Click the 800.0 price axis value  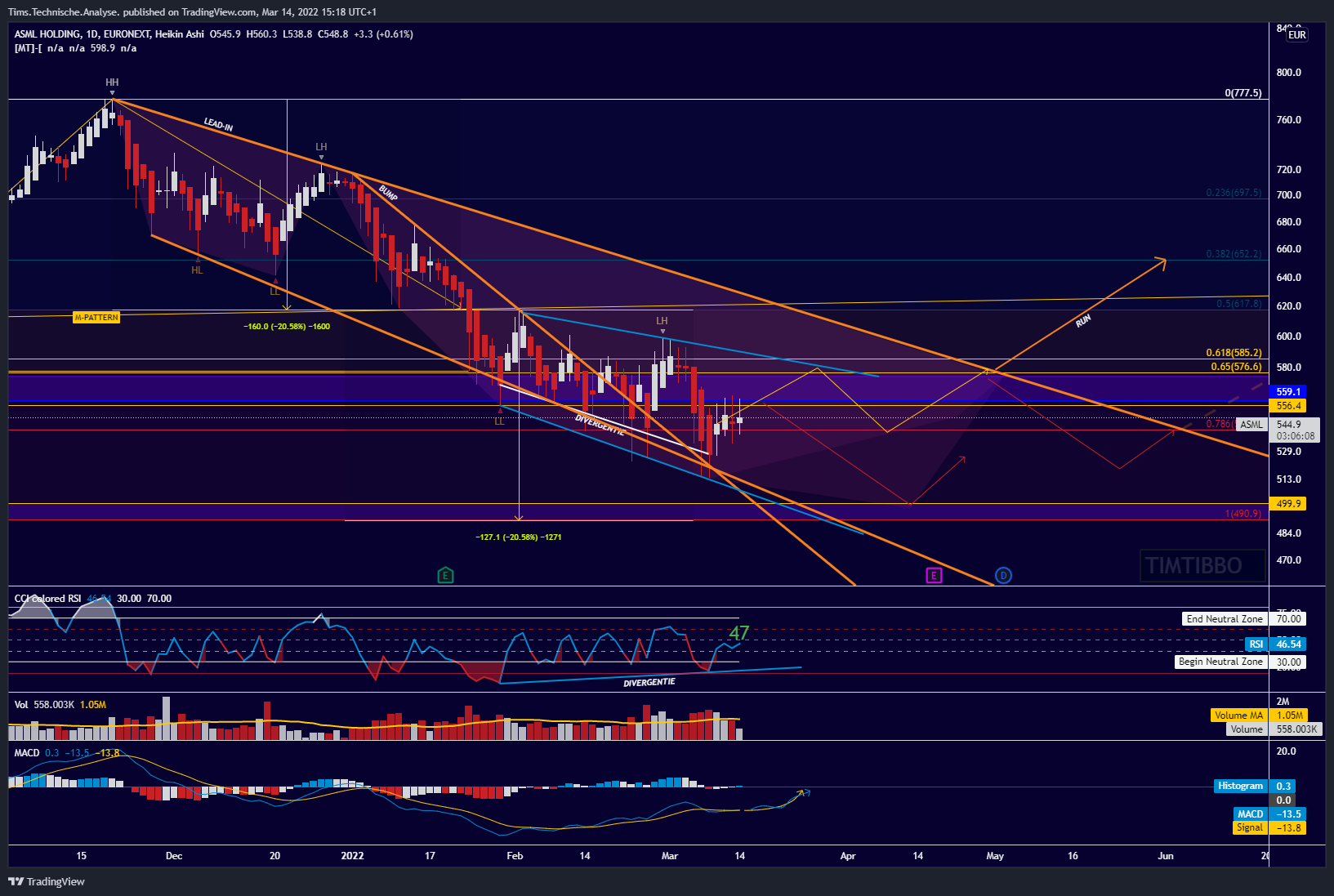point(1289,73)
